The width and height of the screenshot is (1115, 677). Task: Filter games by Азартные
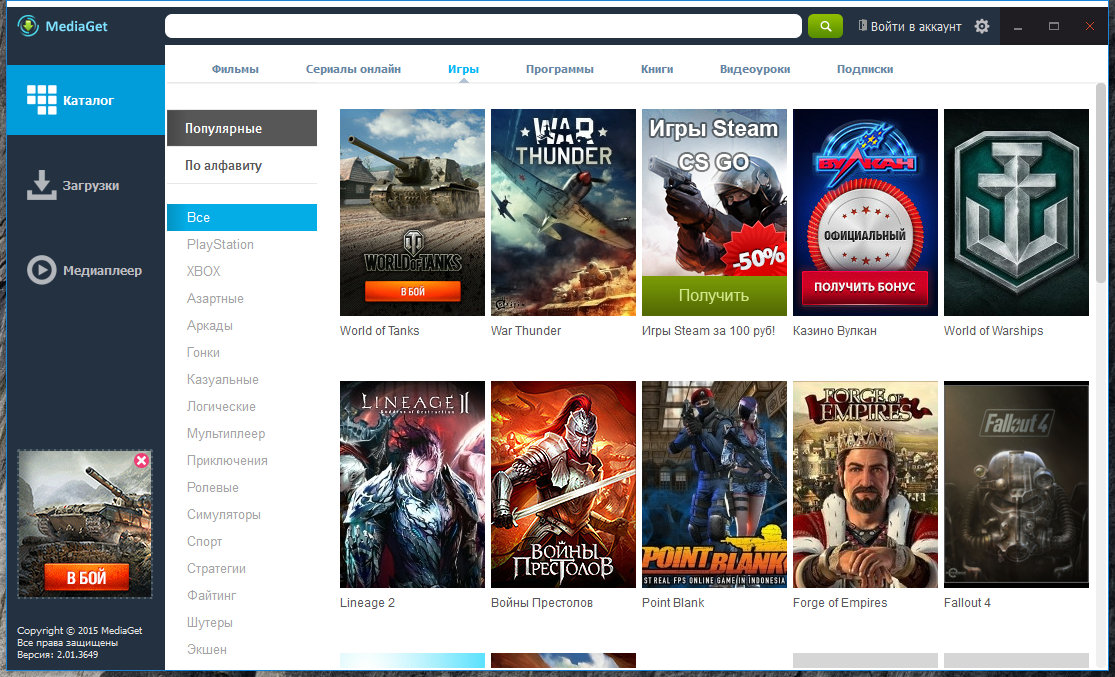point(215,299)
